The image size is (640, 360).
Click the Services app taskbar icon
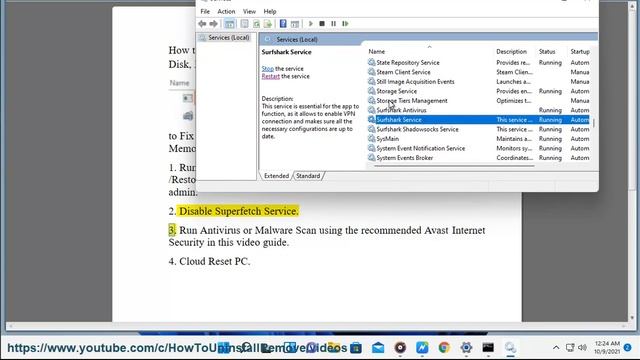click(510, 348)
